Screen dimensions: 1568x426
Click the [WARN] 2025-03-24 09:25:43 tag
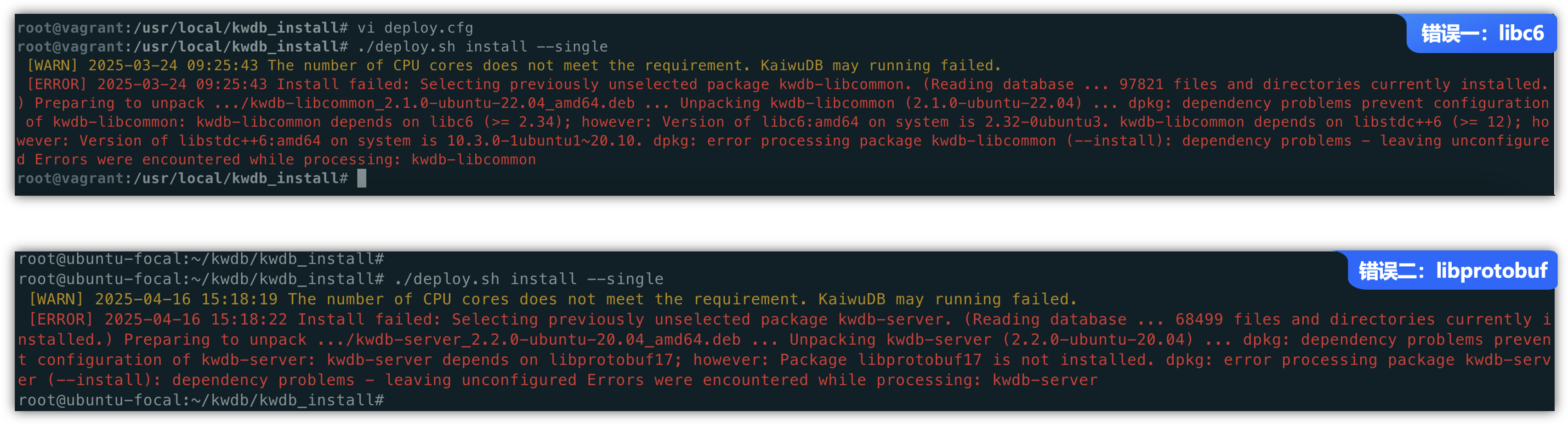[x=142, y=66]
